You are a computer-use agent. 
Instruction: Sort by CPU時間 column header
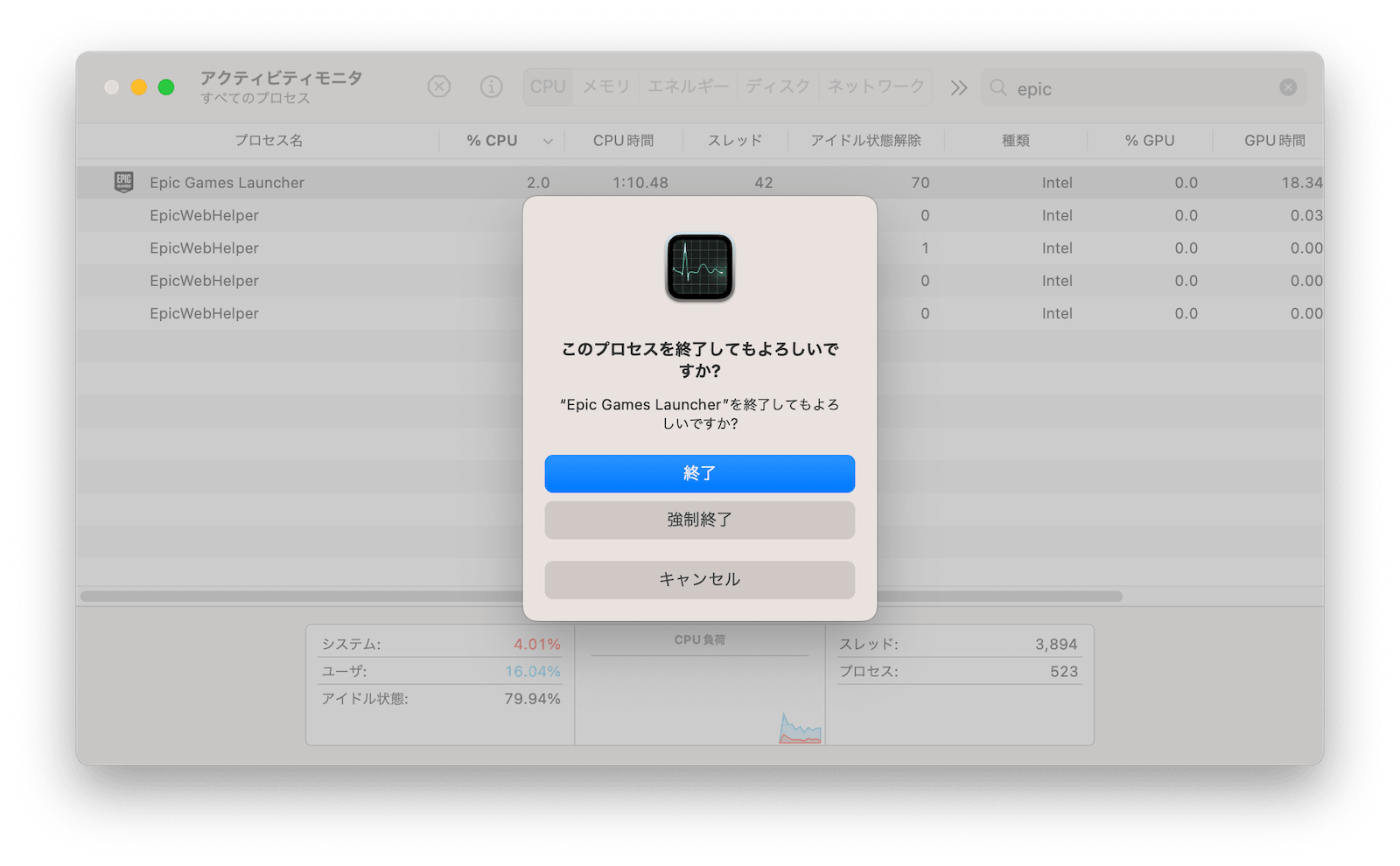coord(623,140)
